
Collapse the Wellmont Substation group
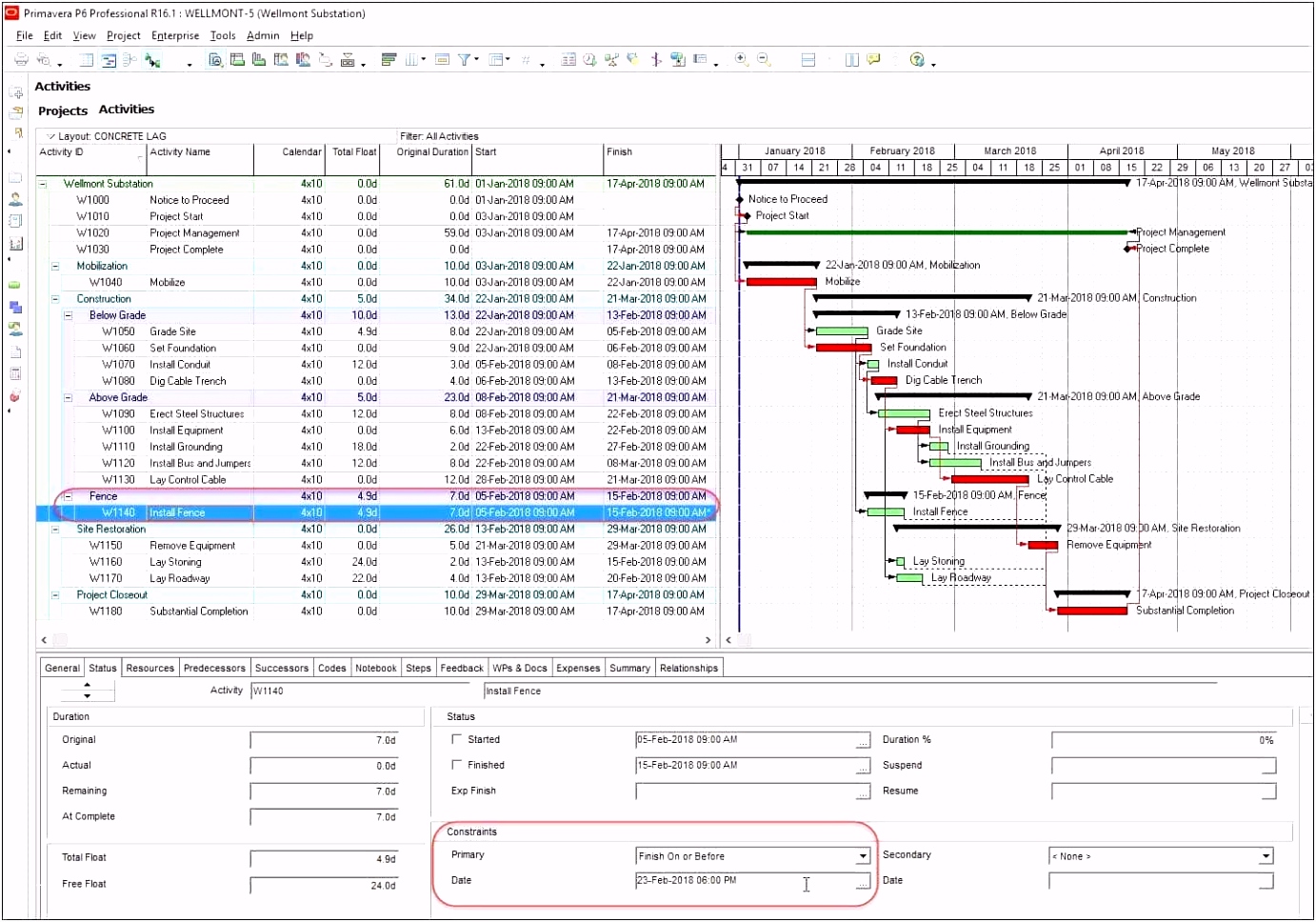(x=42, y=184)
